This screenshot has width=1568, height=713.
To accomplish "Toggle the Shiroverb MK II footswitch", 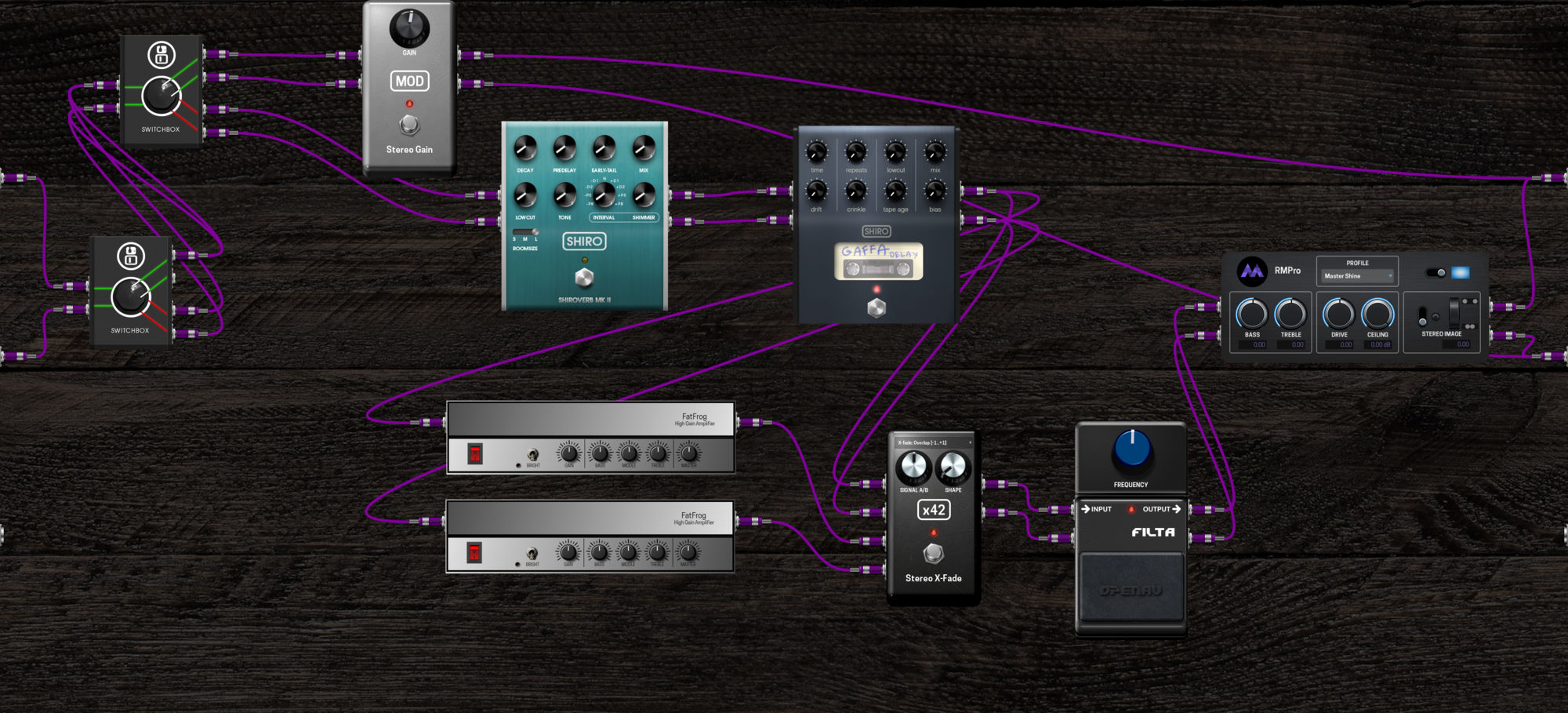I will (584, 278).
